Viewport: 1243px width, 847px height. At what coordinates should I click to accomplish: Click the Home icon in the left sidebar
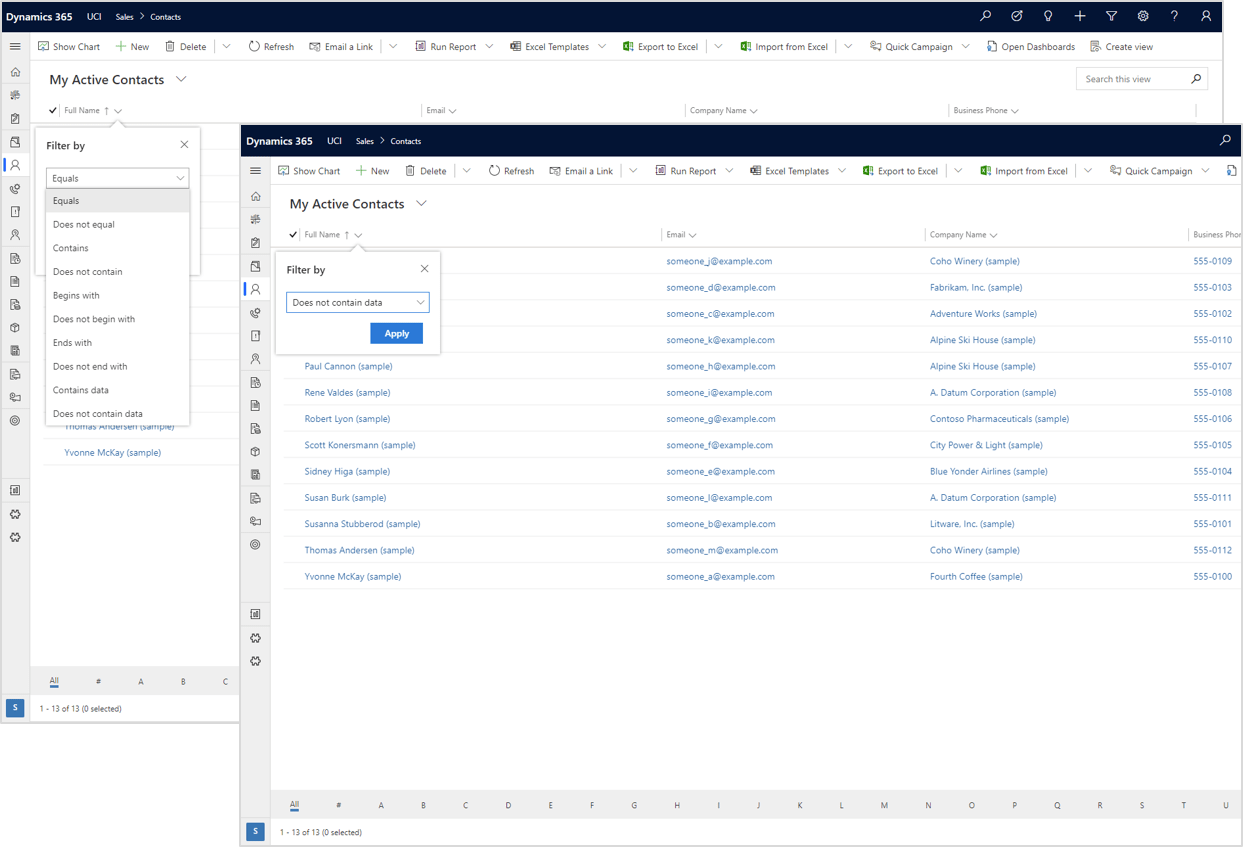pos(15,71)
